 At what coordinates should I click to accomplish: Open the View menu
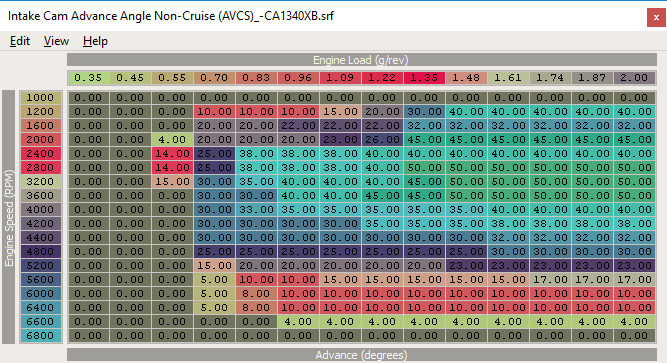56,41
